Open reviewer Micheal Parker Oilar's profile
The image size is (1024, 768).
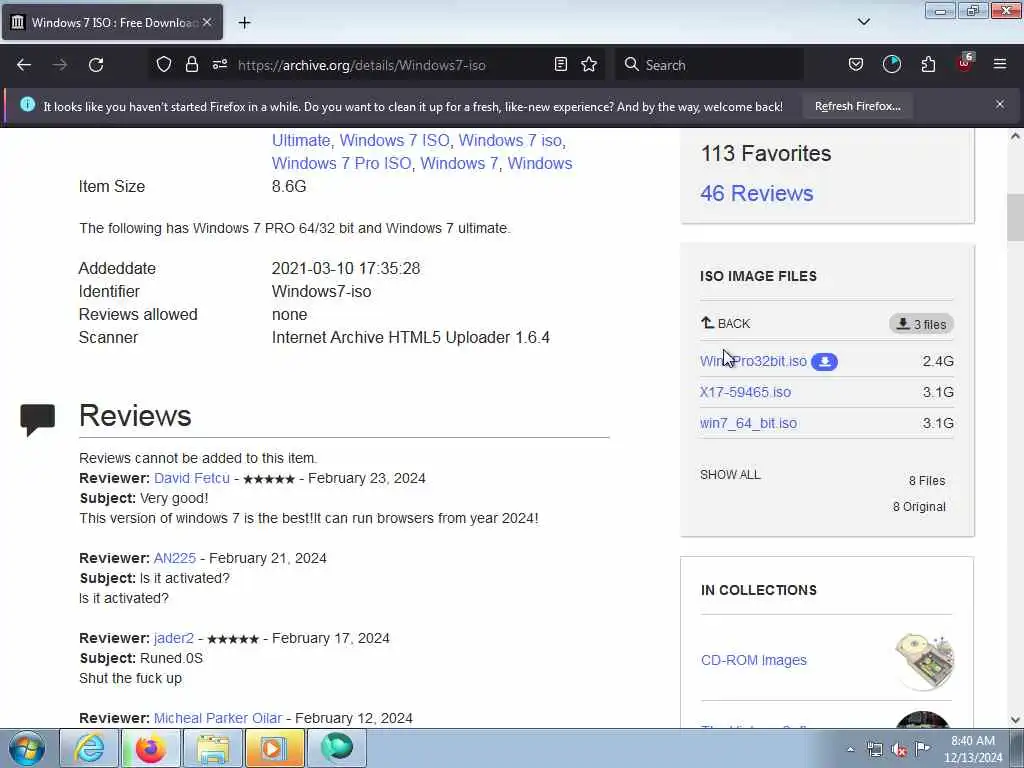coord(218,718)
